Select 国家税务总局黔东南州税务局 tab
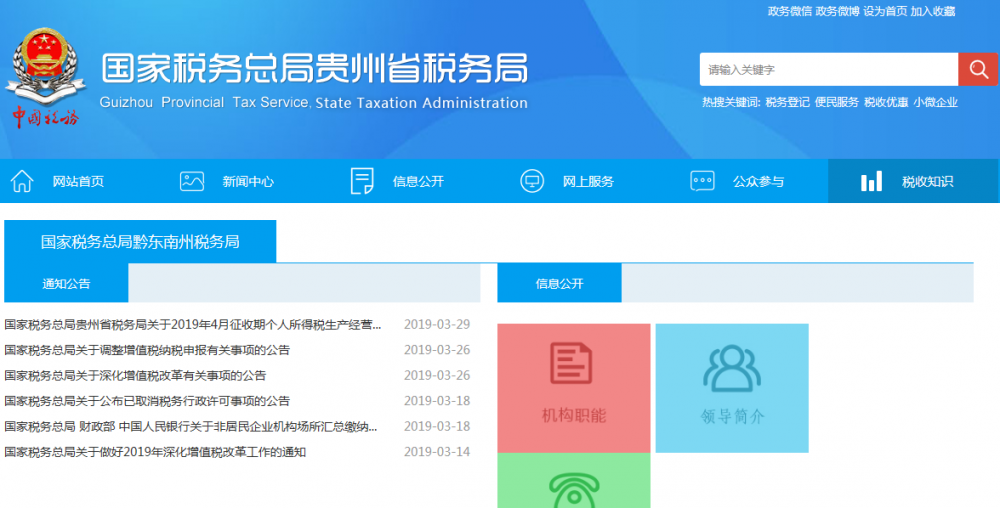 [140, 242]
